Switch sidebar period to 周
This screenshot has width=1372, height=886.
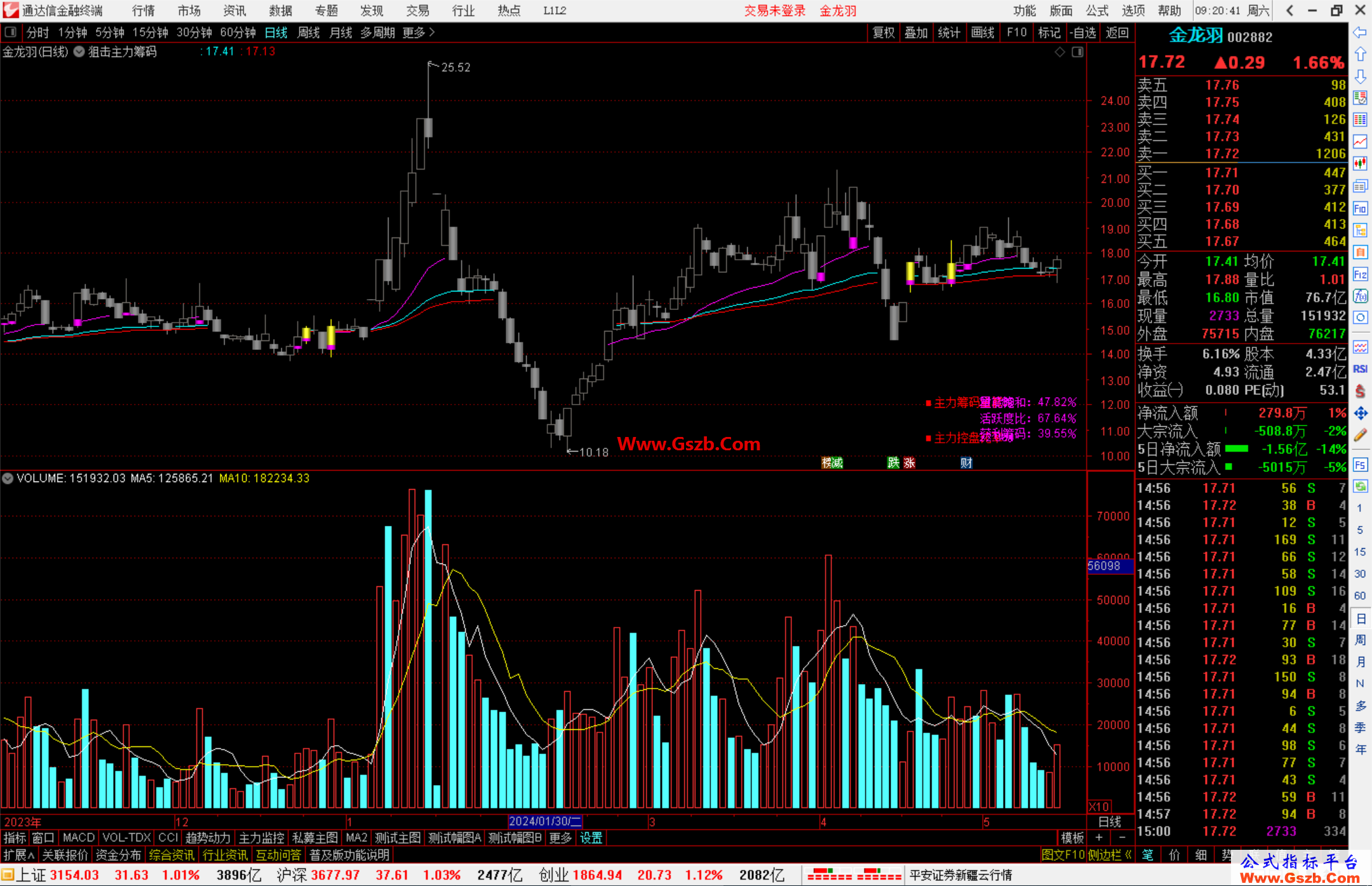tap(1361, 640)
